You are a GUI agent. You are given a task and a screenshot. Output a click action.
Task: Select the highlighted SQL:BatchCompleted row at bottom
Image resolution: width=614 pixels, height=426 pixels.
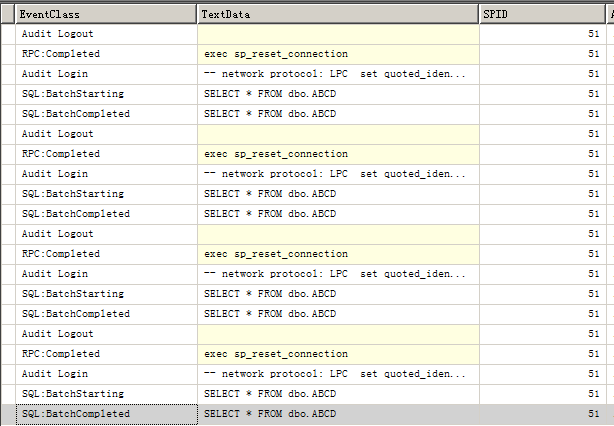click(x=75, y=414)
